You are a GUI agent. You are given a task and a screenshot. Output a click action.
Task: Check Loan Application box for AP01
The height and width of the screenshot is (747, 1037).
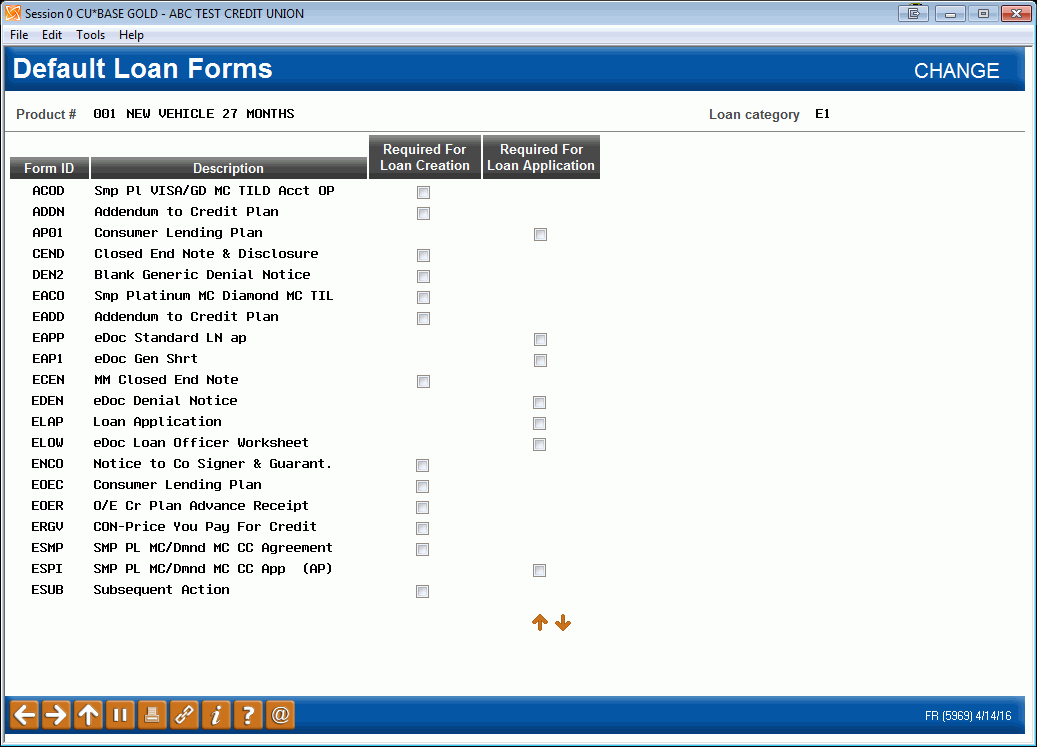pyautogui.click(x=540, y=235)
